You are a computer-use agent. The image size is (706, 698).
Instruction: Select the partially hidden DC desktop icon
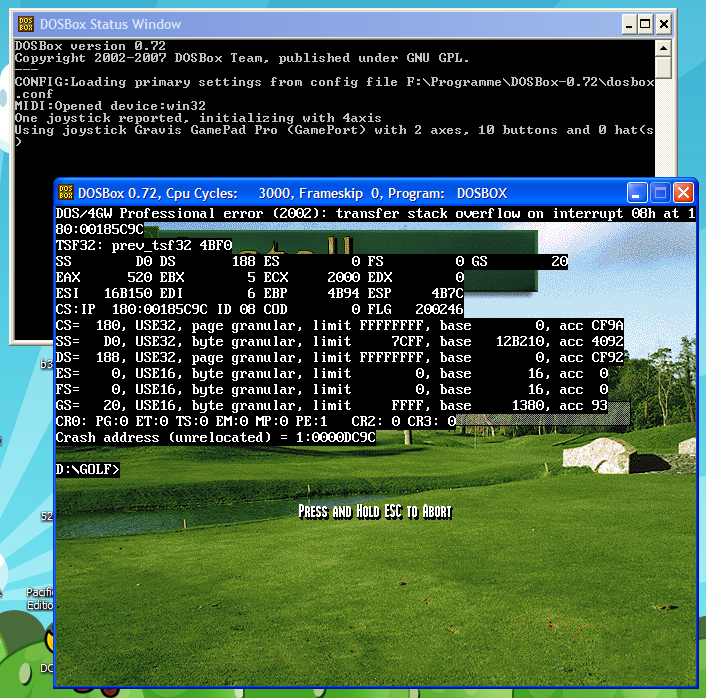pos(46,667)
